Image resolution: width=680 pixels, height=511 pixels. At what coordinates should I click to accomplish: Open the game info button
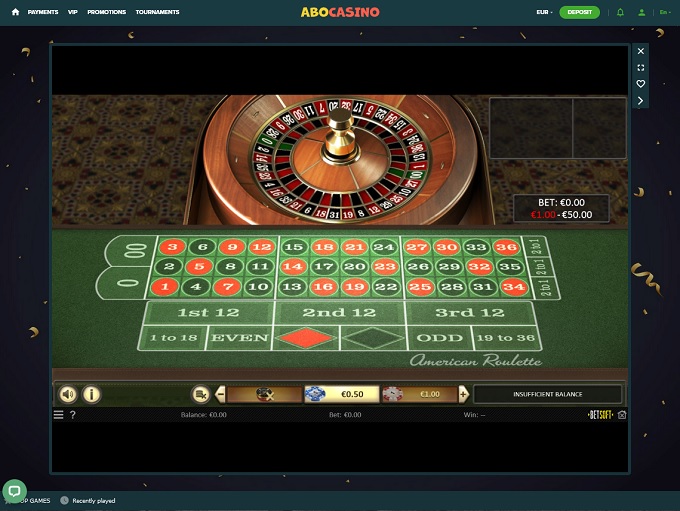point(92,394)
